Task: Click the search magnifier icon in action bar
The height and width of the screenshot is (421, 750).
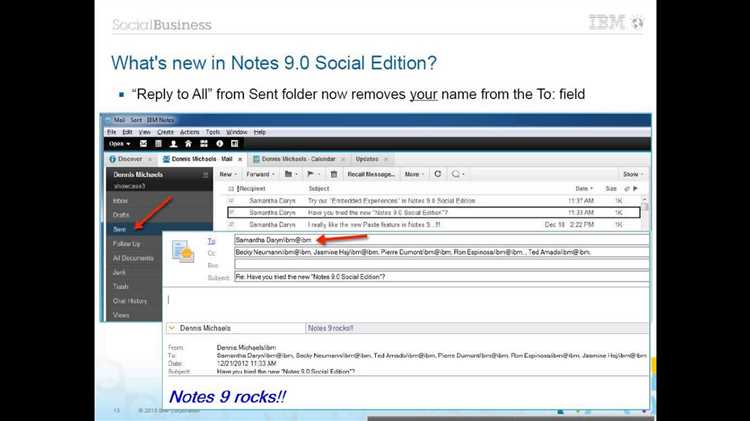Action: [x=456, y=174]
